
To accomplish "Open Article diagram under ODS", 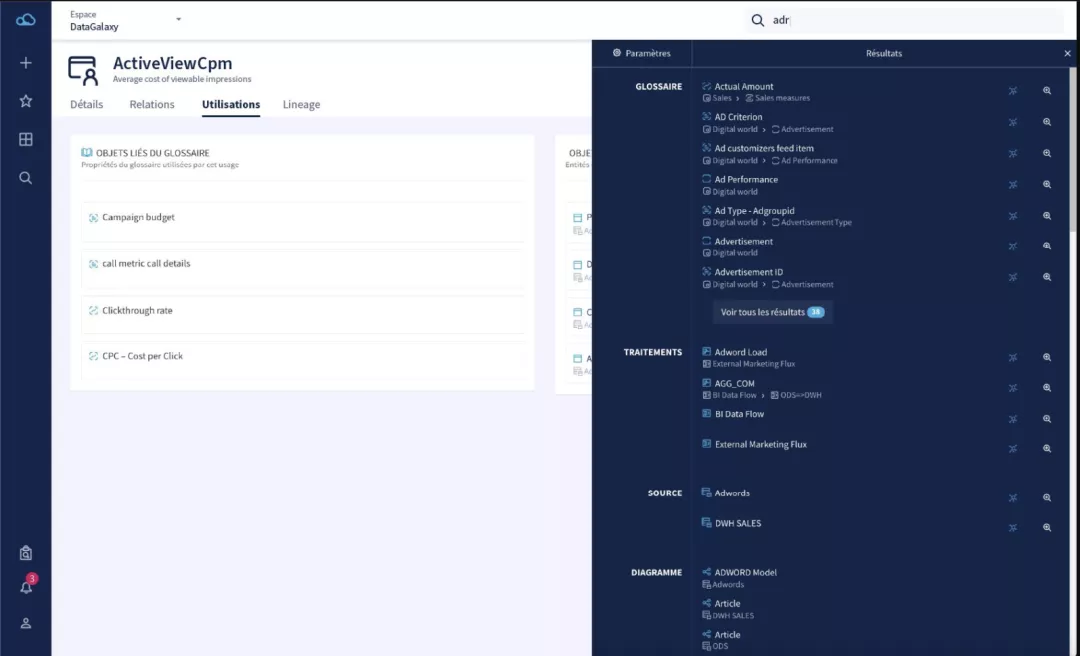I will 727,635.
